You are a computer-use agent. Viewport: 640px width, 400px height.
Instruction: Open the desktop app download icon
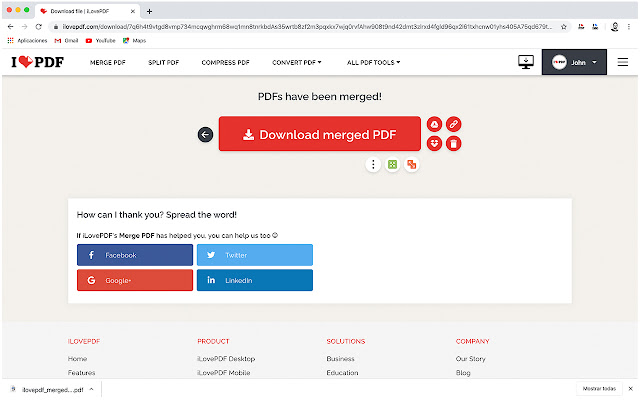tap(526, 62)
